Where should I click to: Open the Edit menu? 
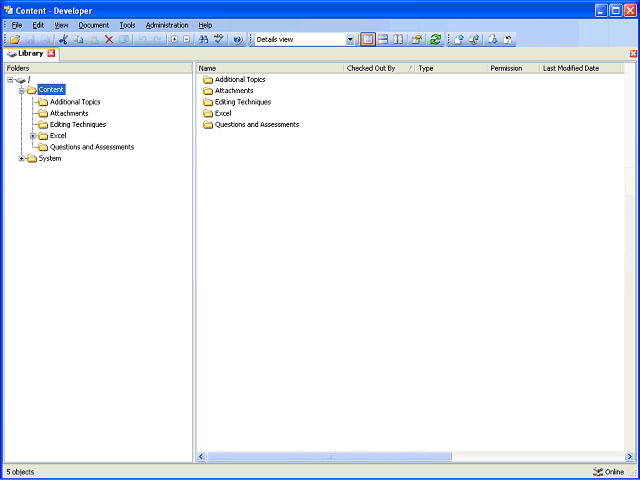(x=38, y=25)
